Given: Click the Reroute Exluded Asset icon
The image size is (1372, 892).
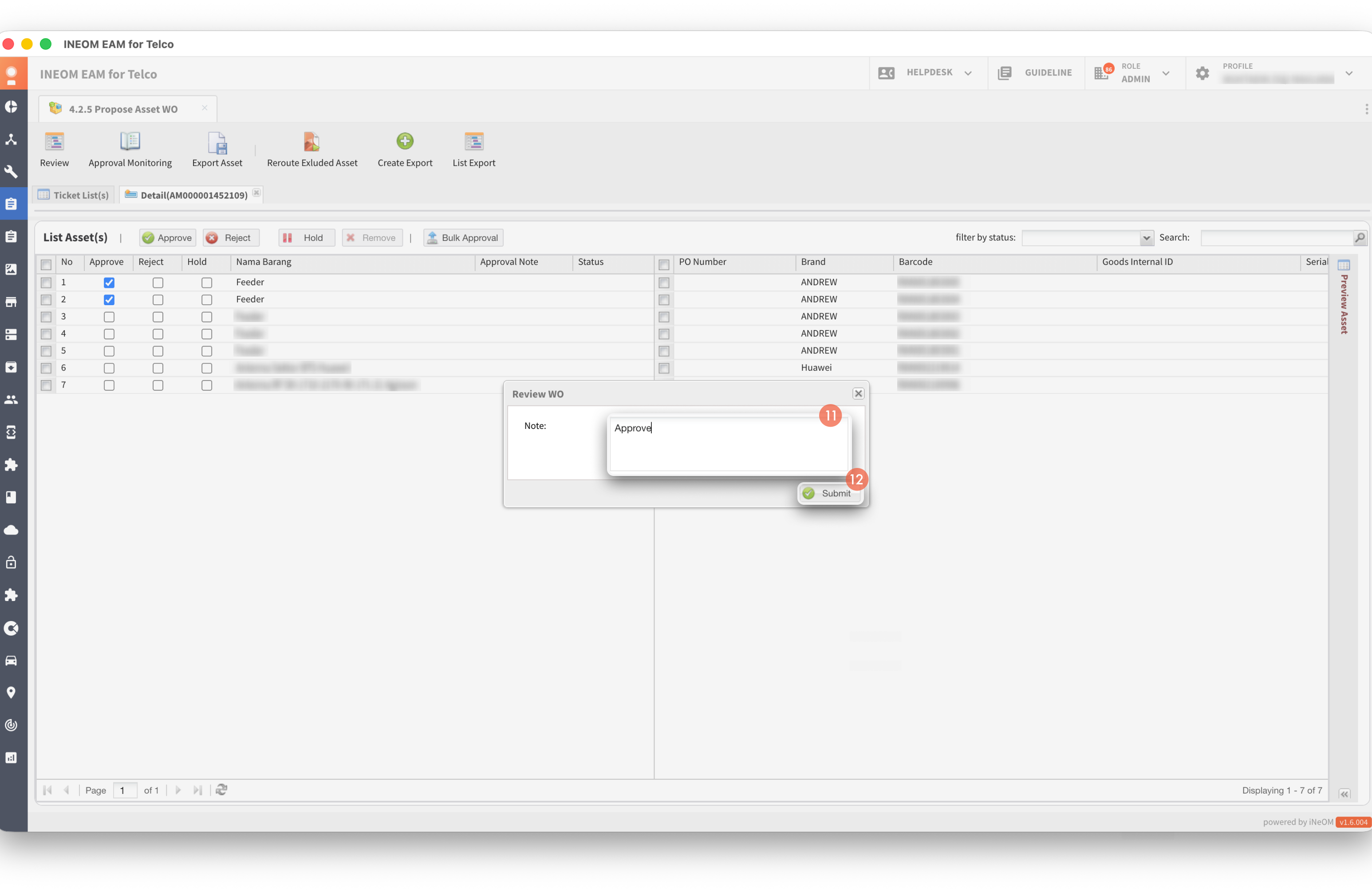Looking at the screenshot, I should pyautogui.click(x=312, y=142).
